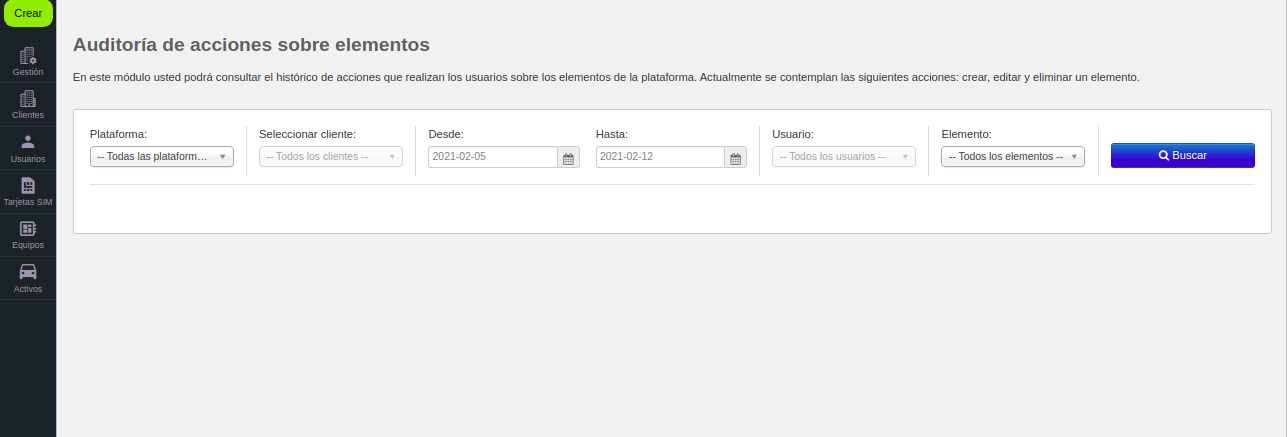Open the Gestión sidebar section
The height and width of the screenshot is (437, 1287).
[28, 62]
